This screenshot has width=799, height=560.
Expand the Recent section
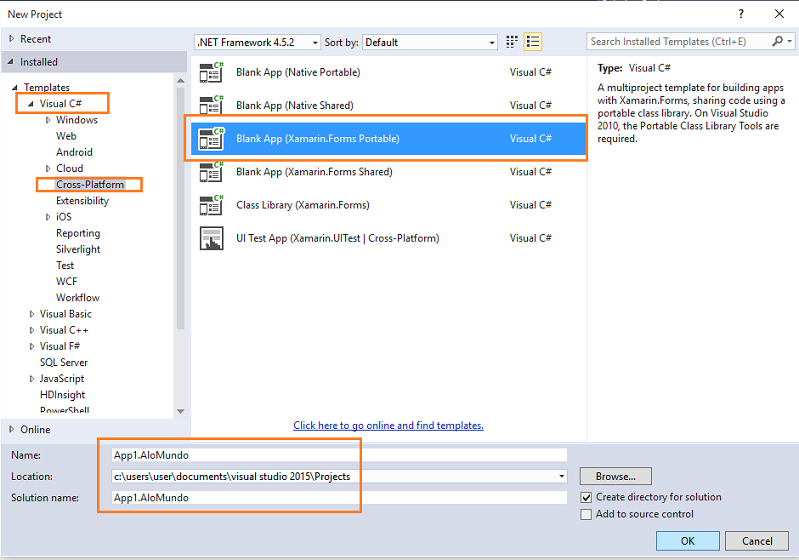(x=11, y=39)
